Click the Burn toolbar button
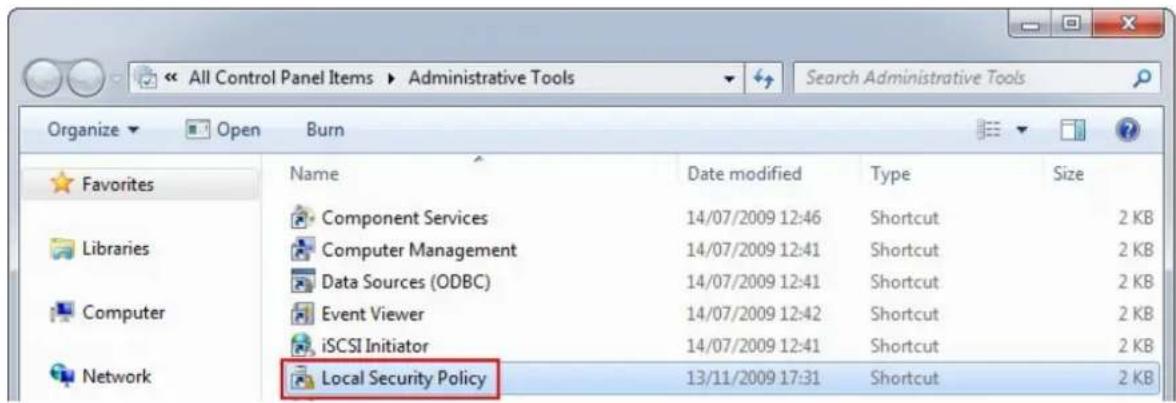Image resolution: width=1176 pixels, height=403 pixels. [326, 130]
